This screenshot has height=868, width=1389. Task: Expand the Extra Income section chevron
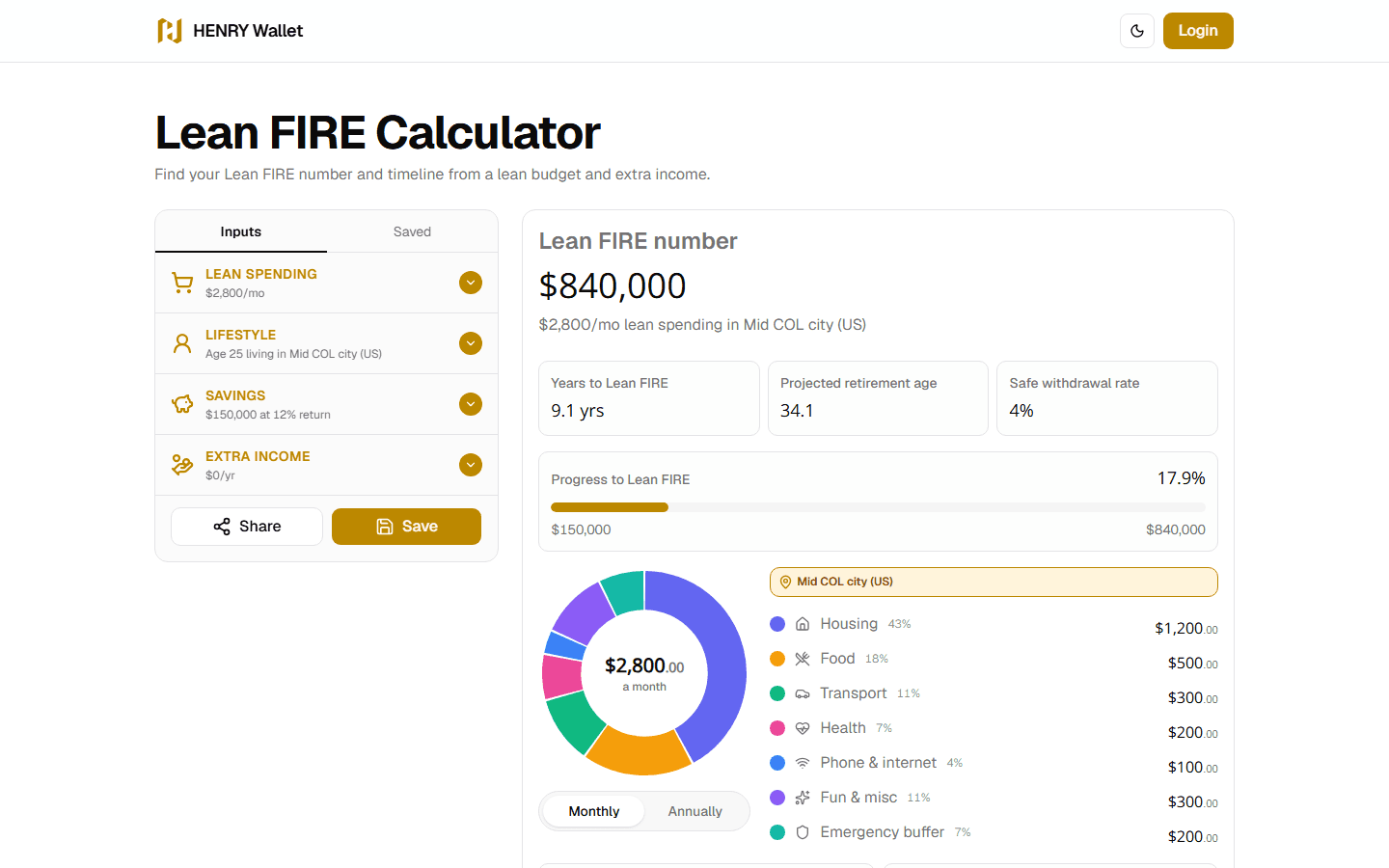pos(471,465)
